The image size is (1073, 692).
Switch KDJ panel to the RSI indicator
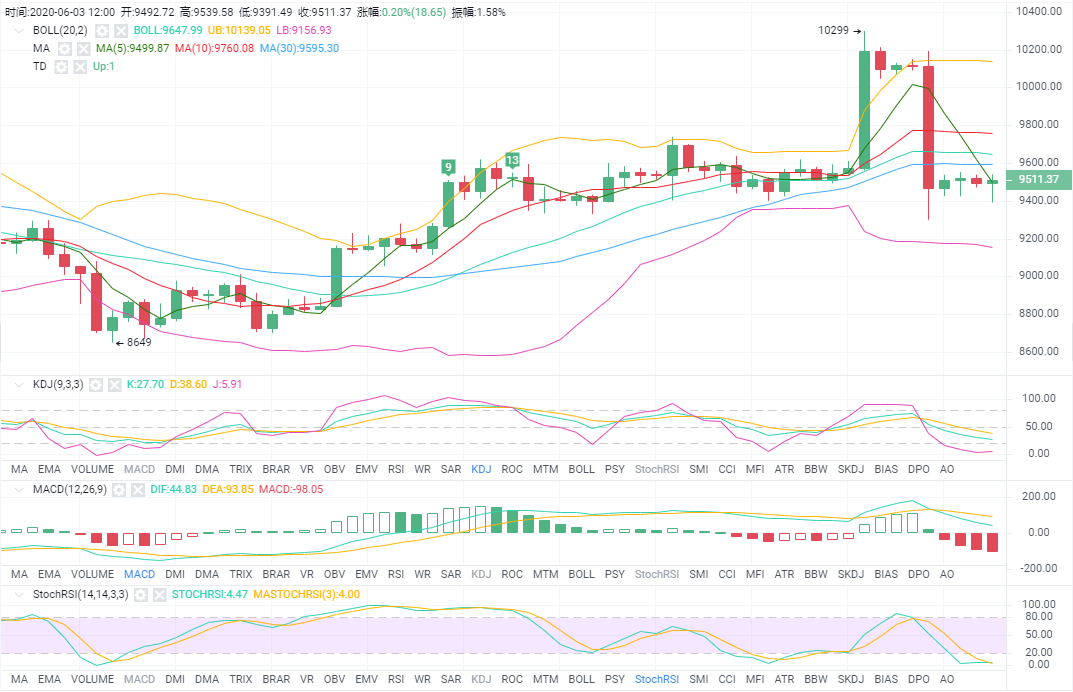pos(395,468)
